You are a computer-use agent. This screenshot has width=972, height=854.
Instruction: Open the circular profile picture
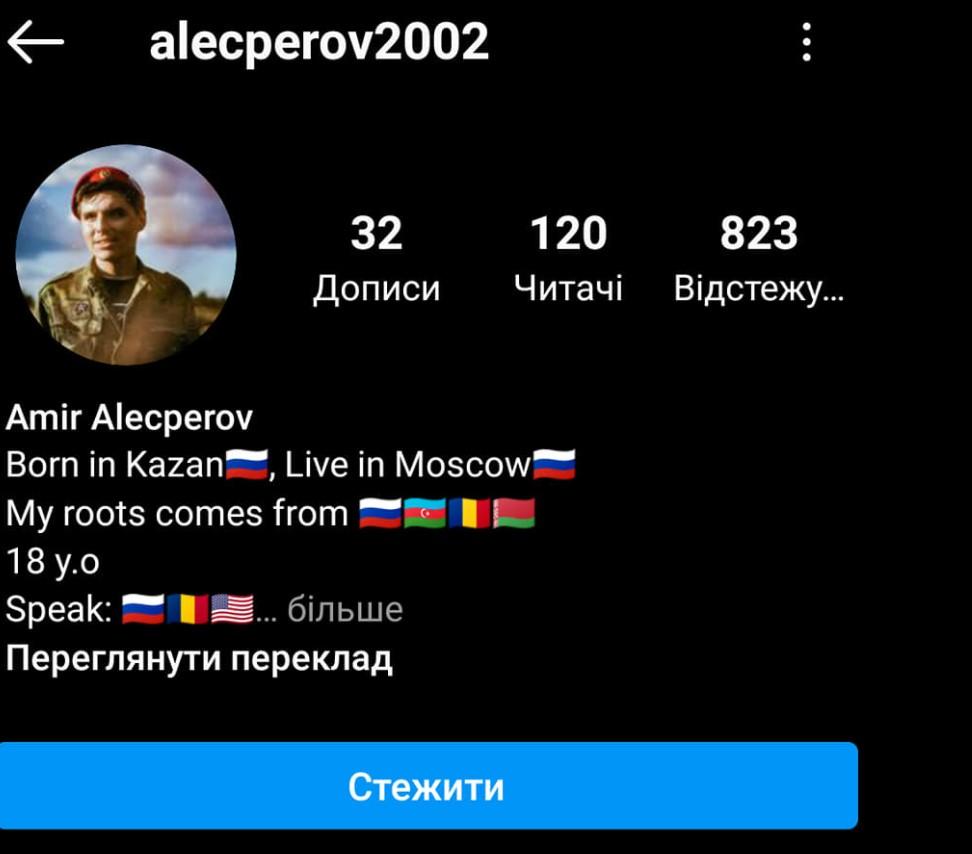126,255
